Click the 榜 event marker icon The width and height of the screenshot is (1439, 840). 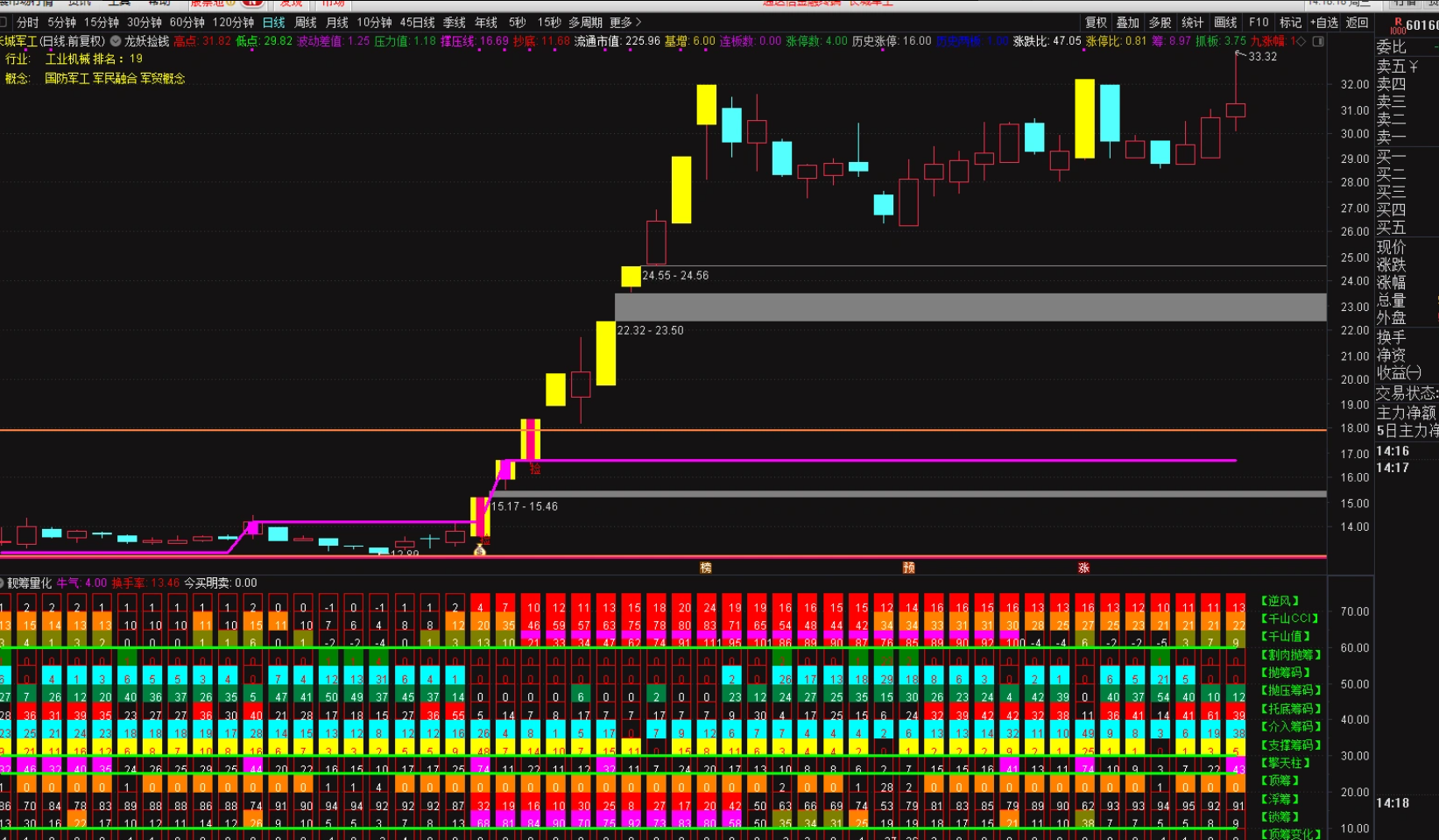706,568
